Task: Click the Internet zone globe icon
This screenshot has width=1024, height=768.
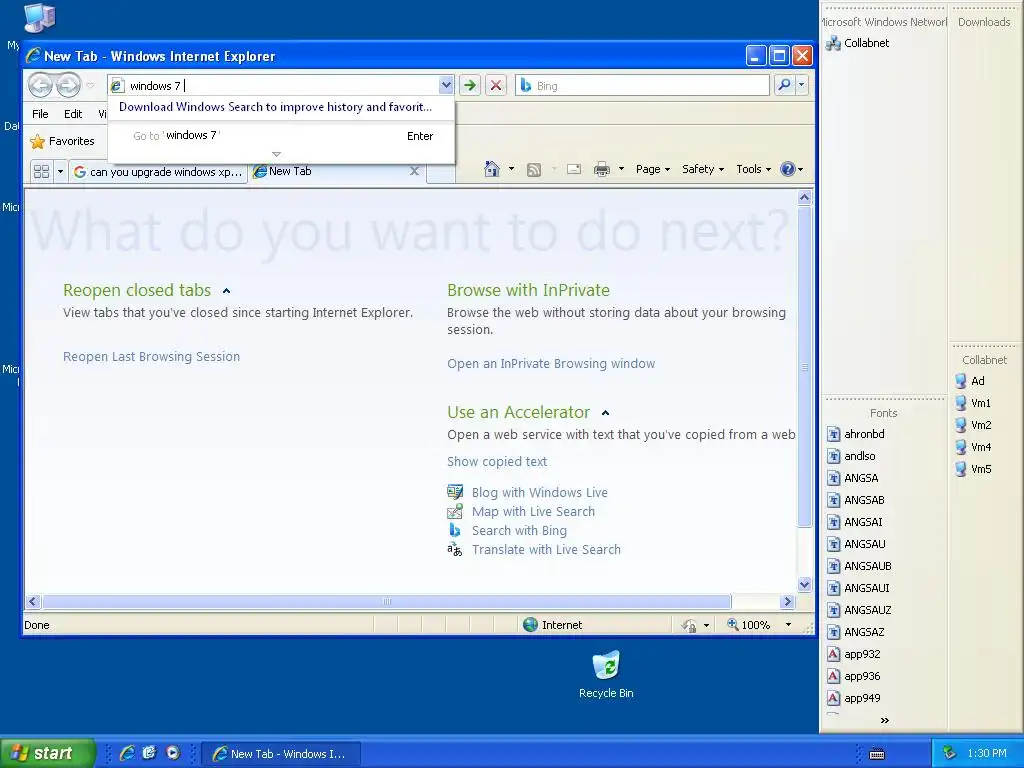Action: (x=530, y=625)
